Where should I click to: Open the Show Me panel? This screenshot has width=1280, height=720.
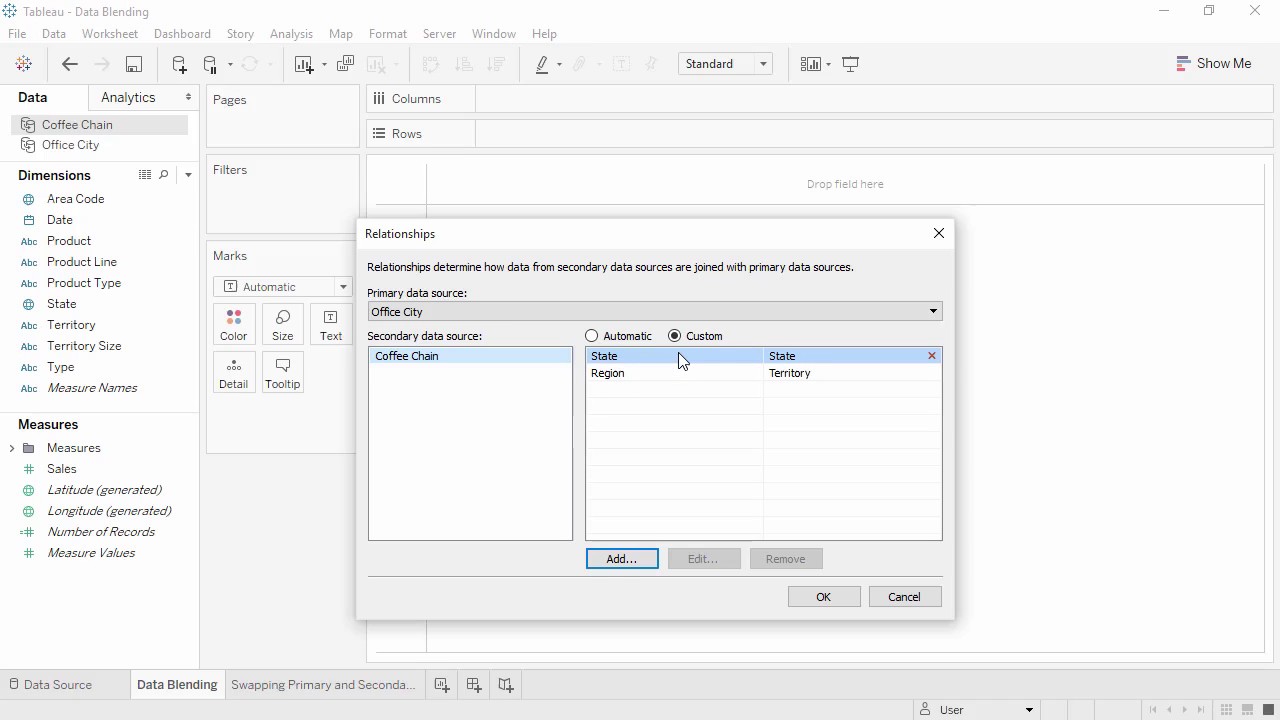[x=1213, y=63]
